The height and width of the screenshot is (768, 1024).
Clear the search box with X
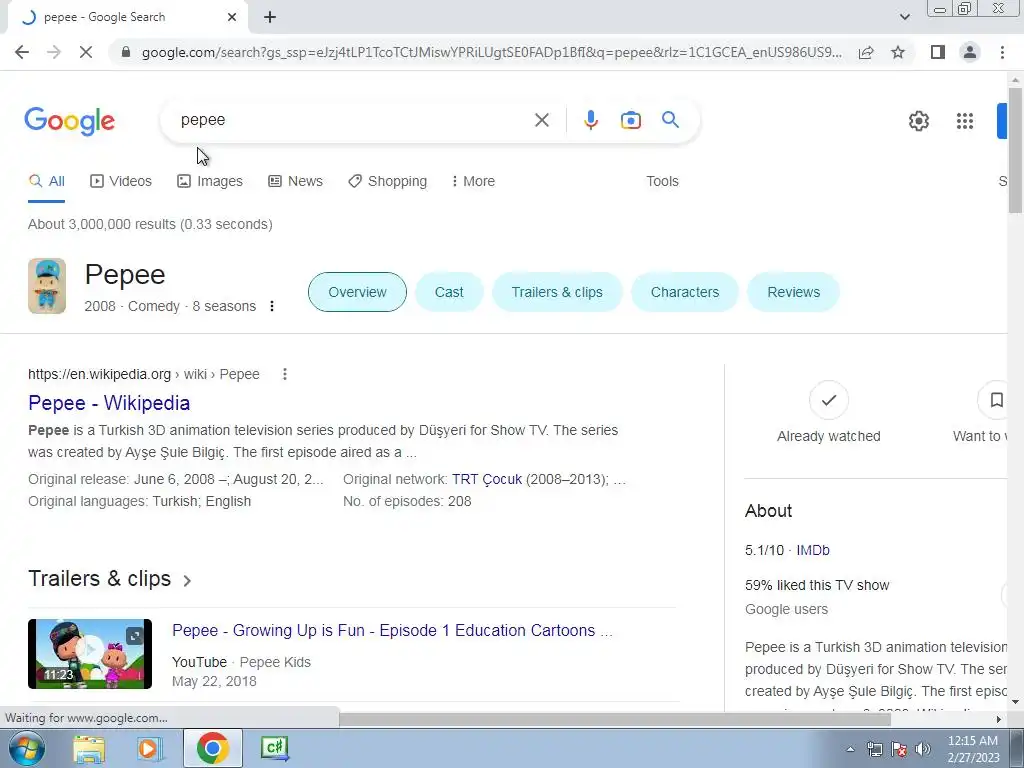pos(541,120)
